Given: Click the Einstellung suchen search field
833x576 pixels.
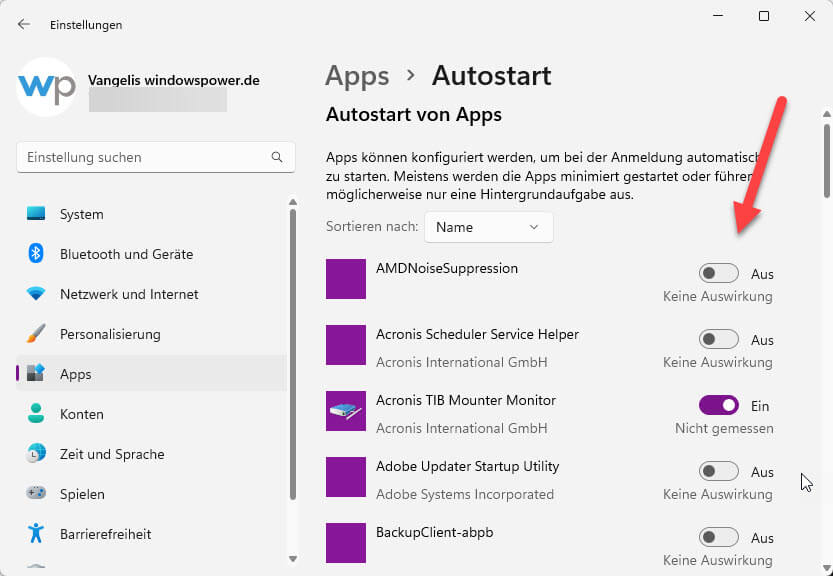Looking at the screenshot, I should coord(156,157).
